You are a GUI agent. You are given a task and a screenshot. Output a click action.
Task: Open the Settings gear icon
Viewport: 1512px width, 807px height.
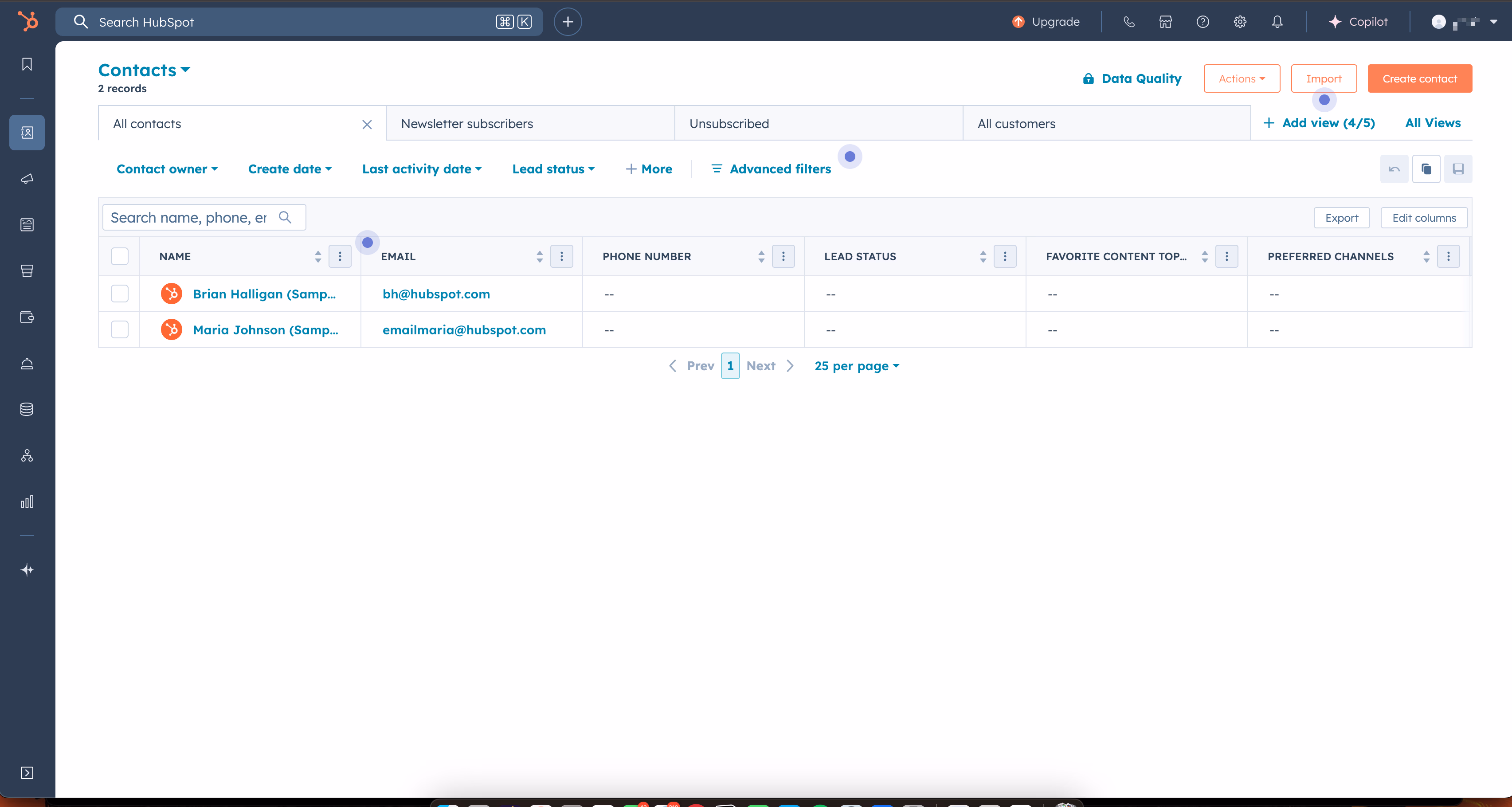pos(1240,22)
